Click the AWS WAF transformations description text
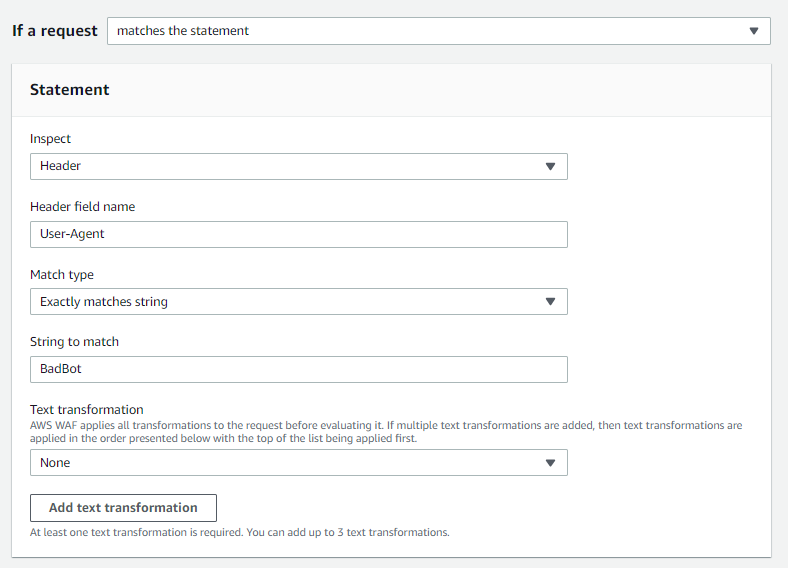 (386, 431)
